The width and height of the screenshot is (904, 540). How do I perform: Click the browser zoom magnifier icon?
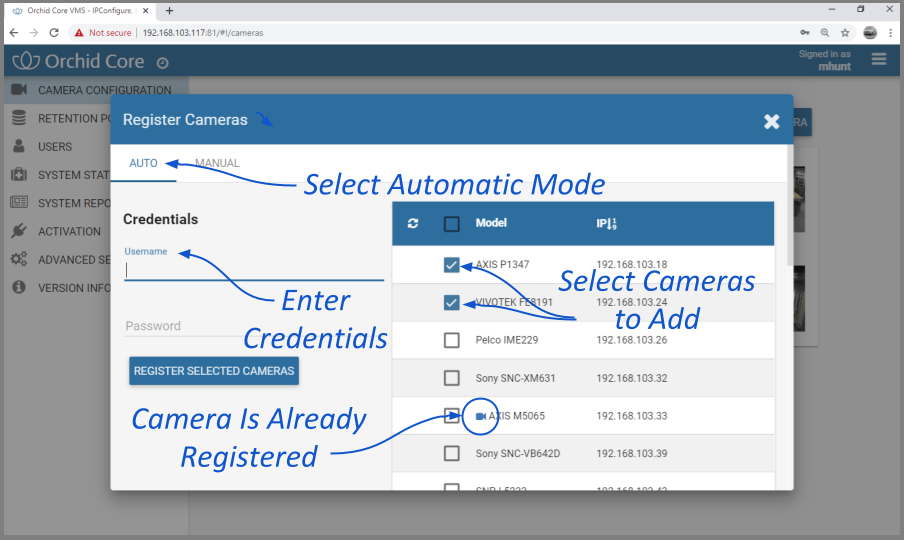pyautogui.click(x=825, y=33)
